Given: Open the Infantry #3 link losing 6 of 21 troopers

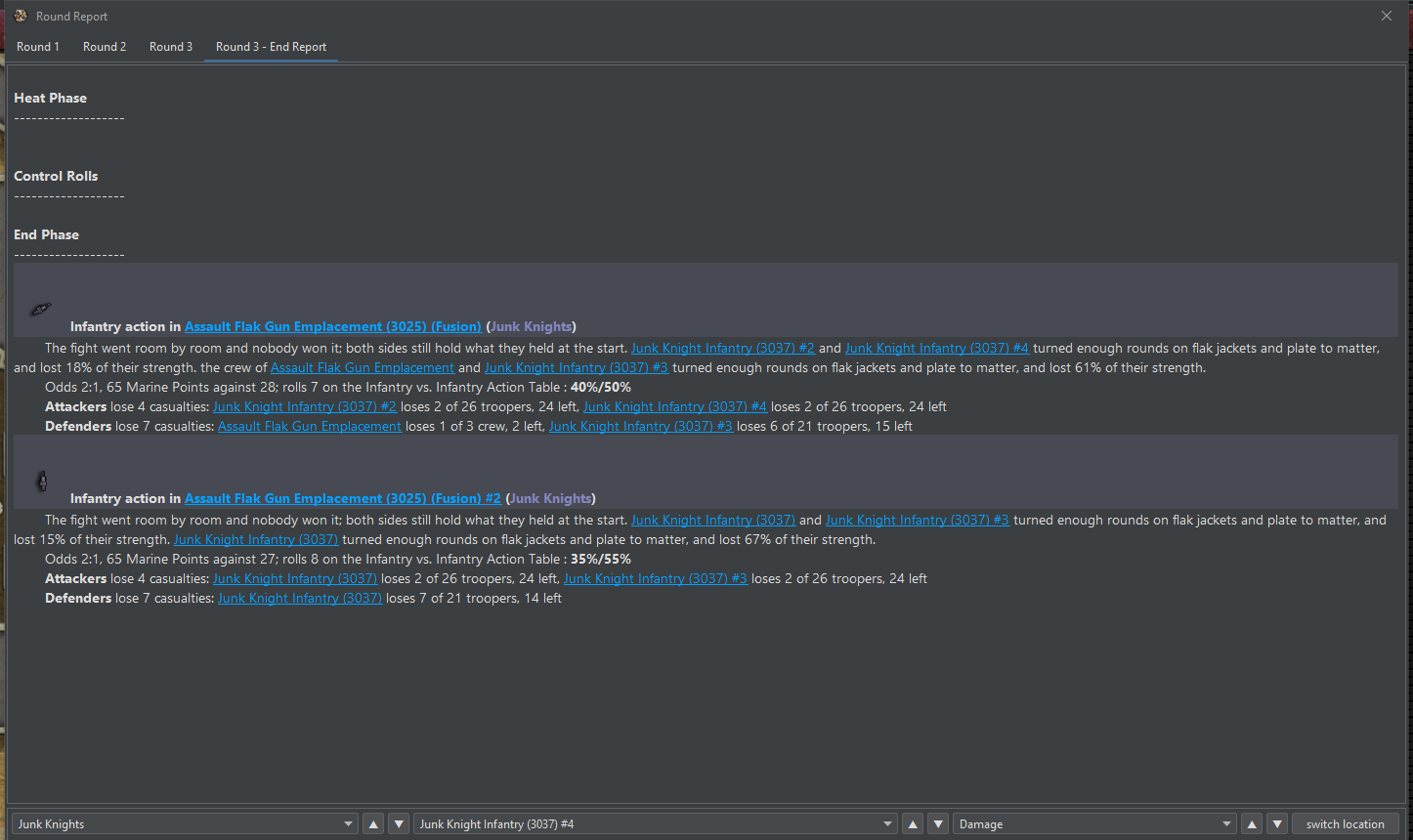Looking at the screenshot, I should pos(641,427).
